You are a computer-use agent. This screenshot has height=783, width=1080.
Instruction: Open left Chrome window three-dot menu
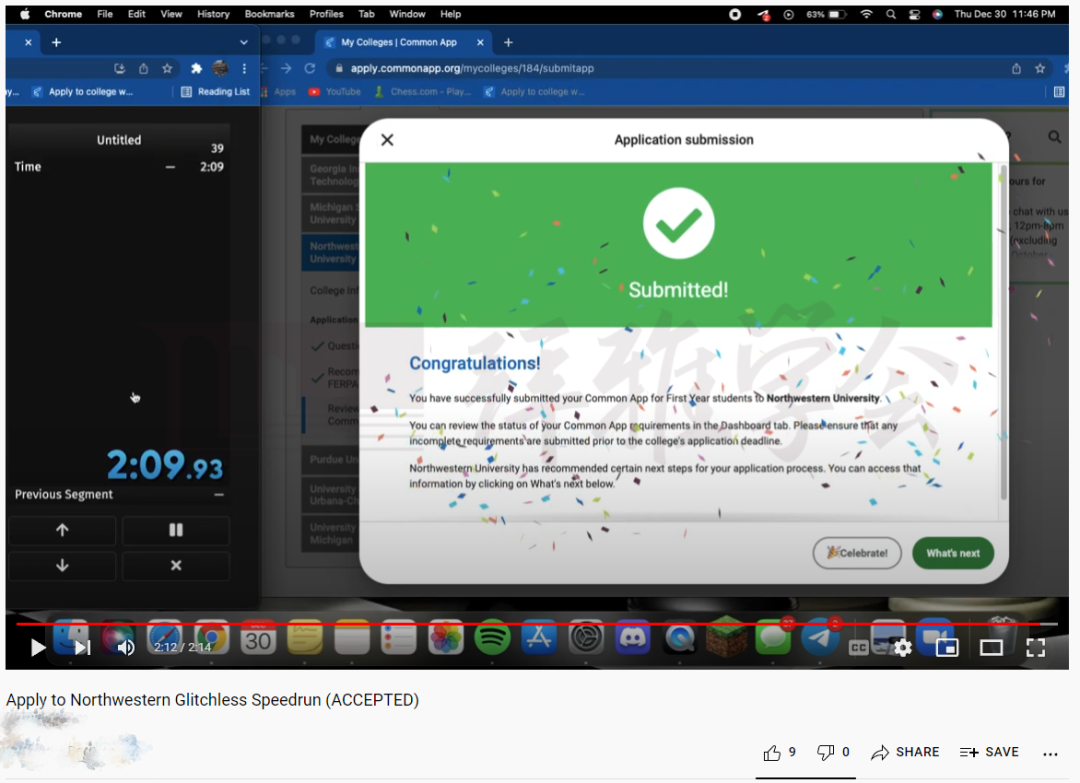tap(244, 68)
